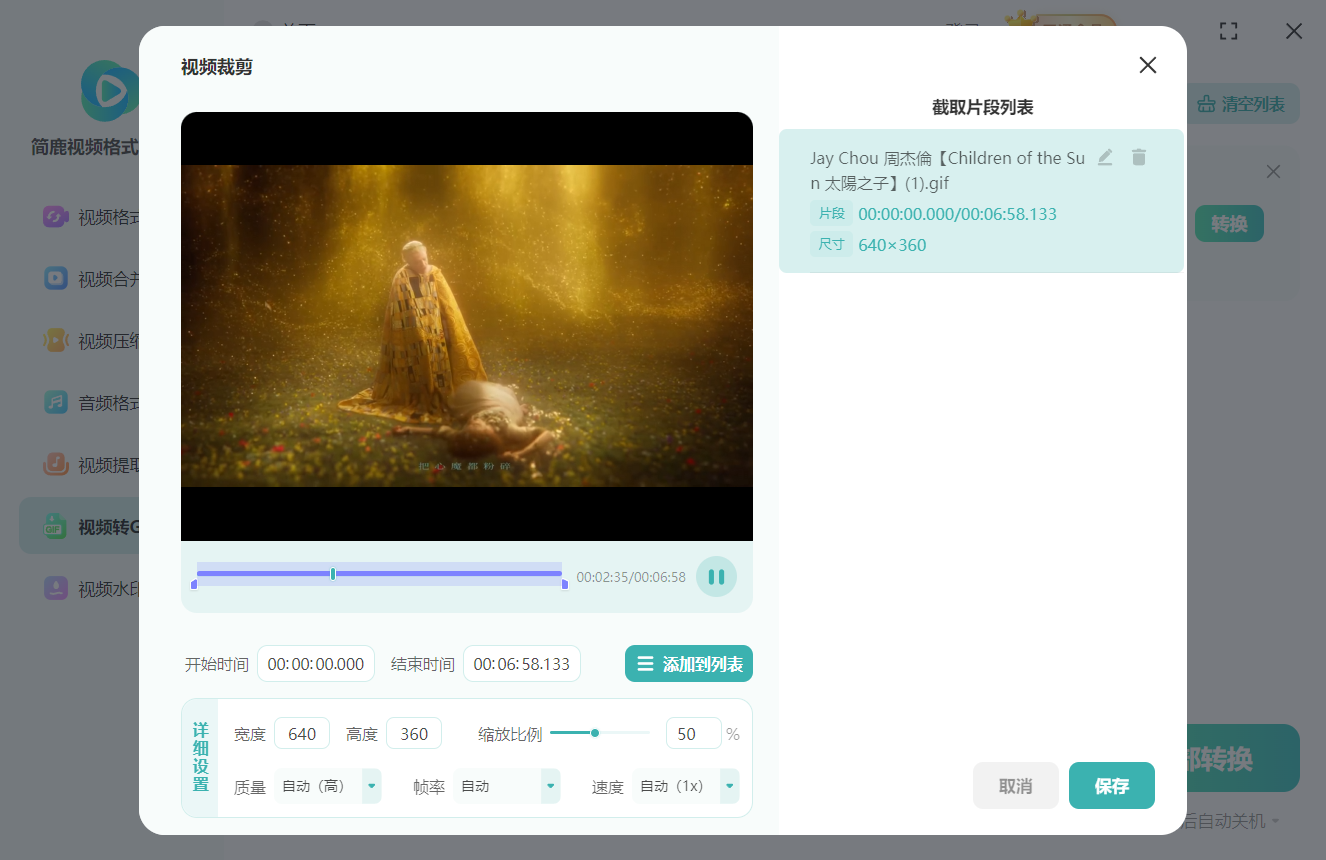Click the 宽度 width input field
The width and height of the screenshot is (1326, 860).
302,734
